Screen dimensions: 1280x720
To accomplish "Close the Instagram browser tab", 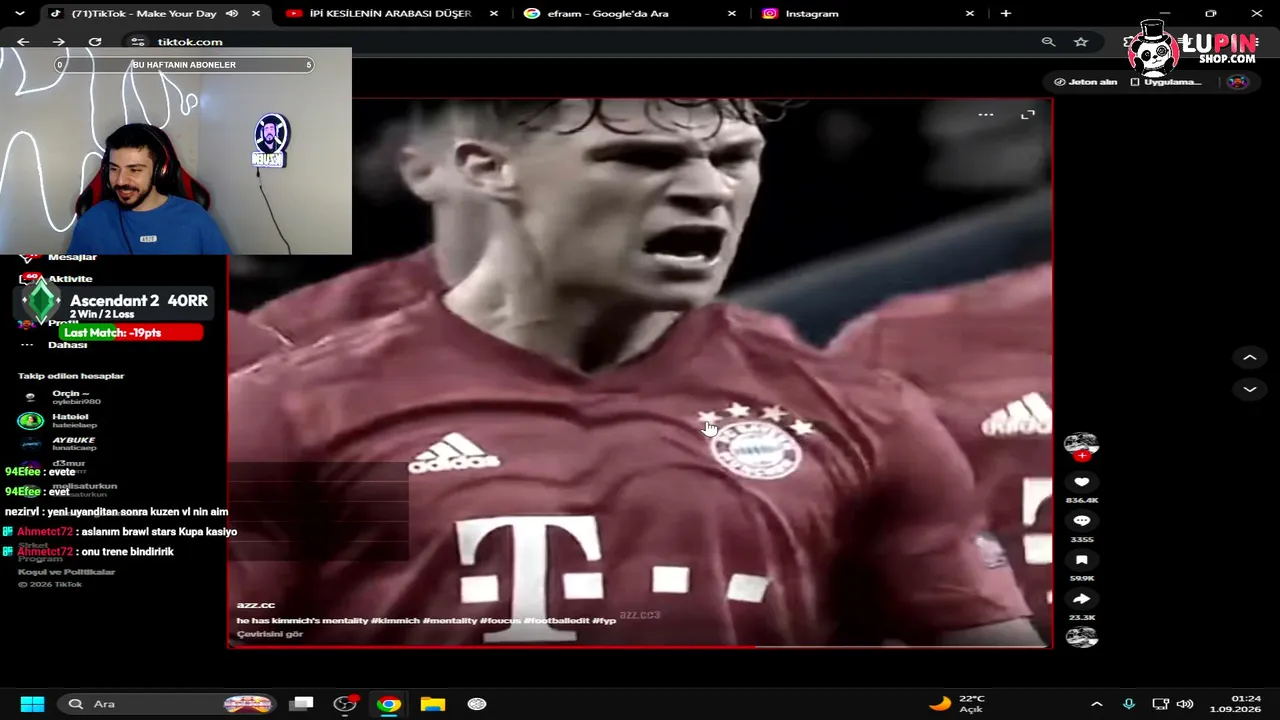I will 970,13.
